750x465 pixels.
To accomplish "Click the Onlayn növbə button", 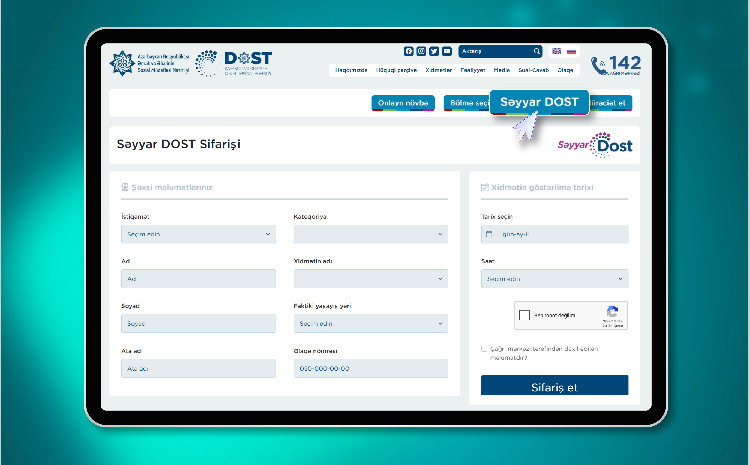I will 403,102.
